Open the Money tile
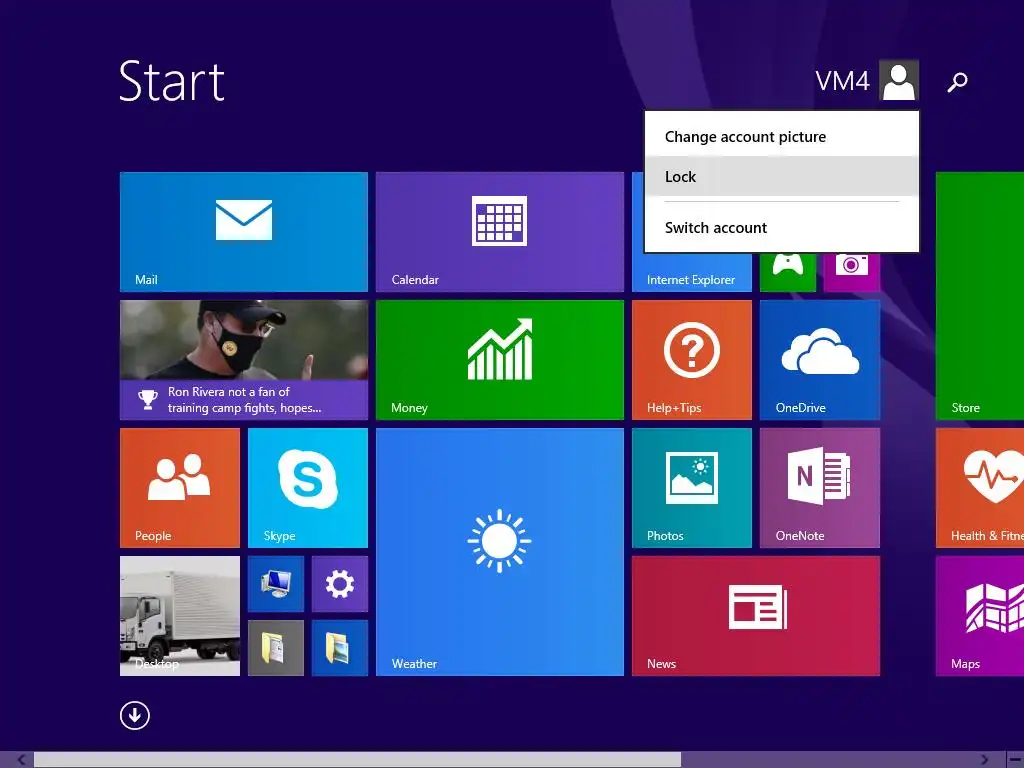This screenshot has height=768, width=1024. pyautogui.click(x=500, y=360)
